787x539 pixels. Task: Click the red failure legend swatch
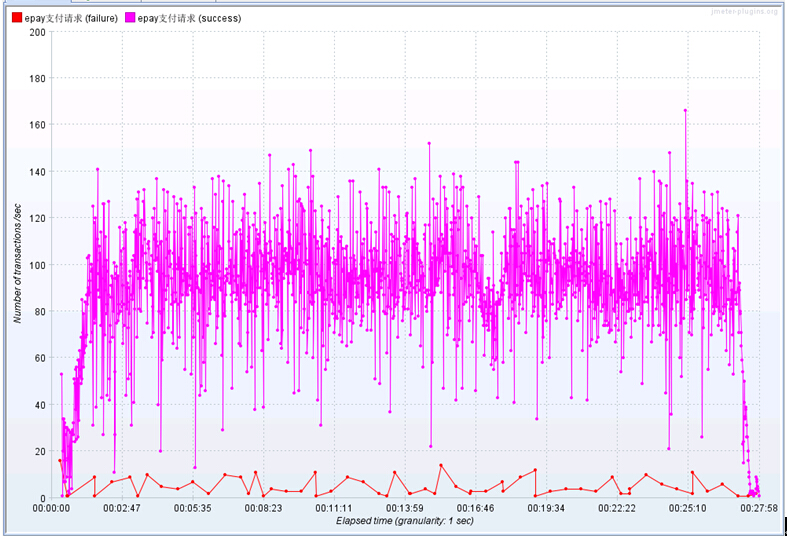[x=17, y=18]
